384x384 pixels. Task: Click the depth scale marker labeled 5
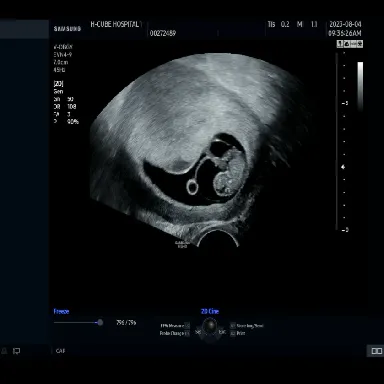pyautogui.click(x=345, y=103)
